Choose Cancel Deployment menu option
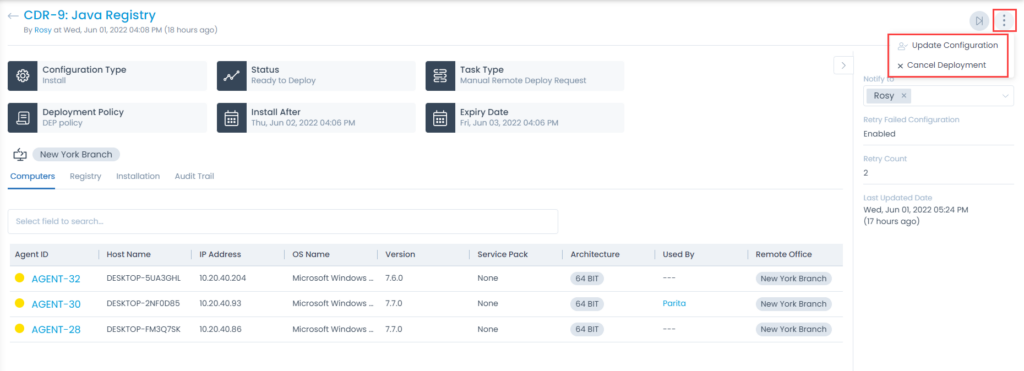 [x=942, y=65]
